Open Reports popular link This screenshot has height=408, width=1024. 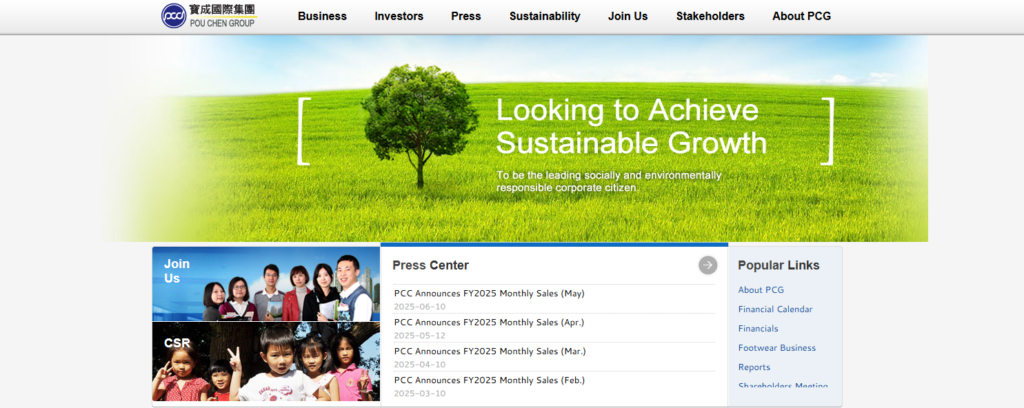click(754, 367)
